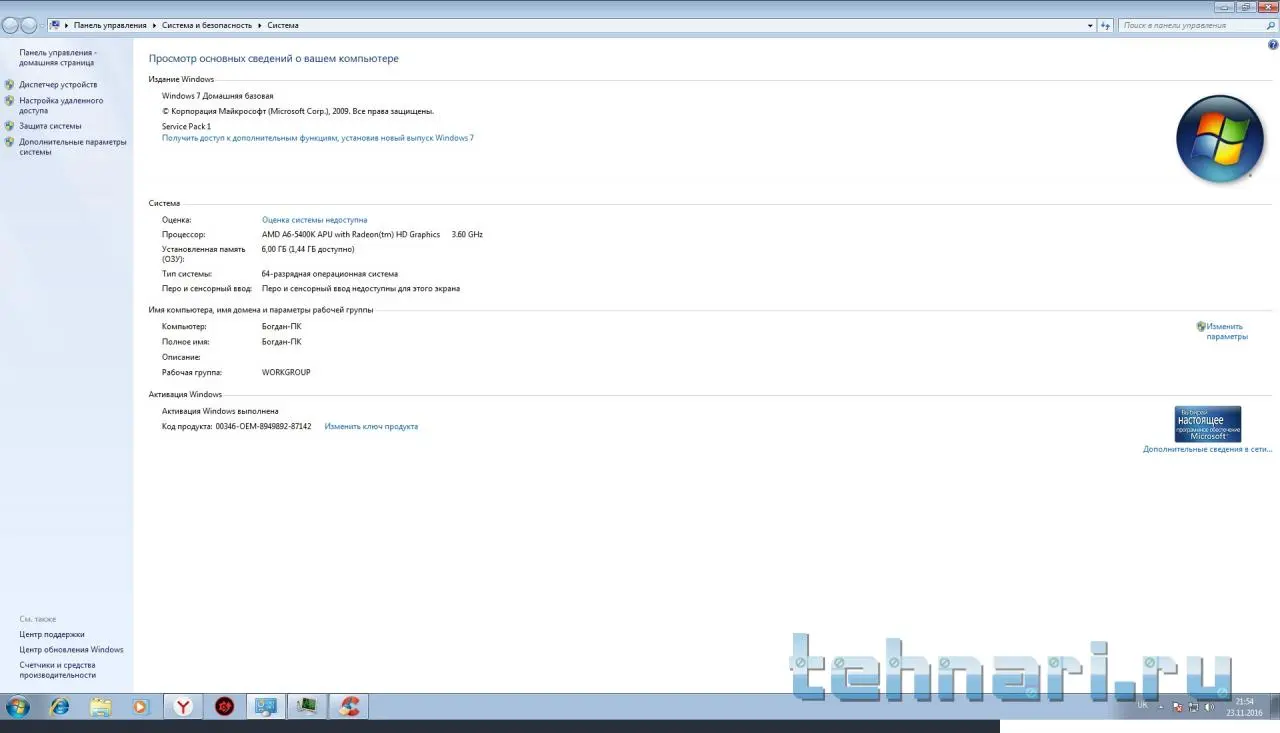Open Панель управления - домашняя страница link
The image size is (1280, 733).
tap(58, 57)
